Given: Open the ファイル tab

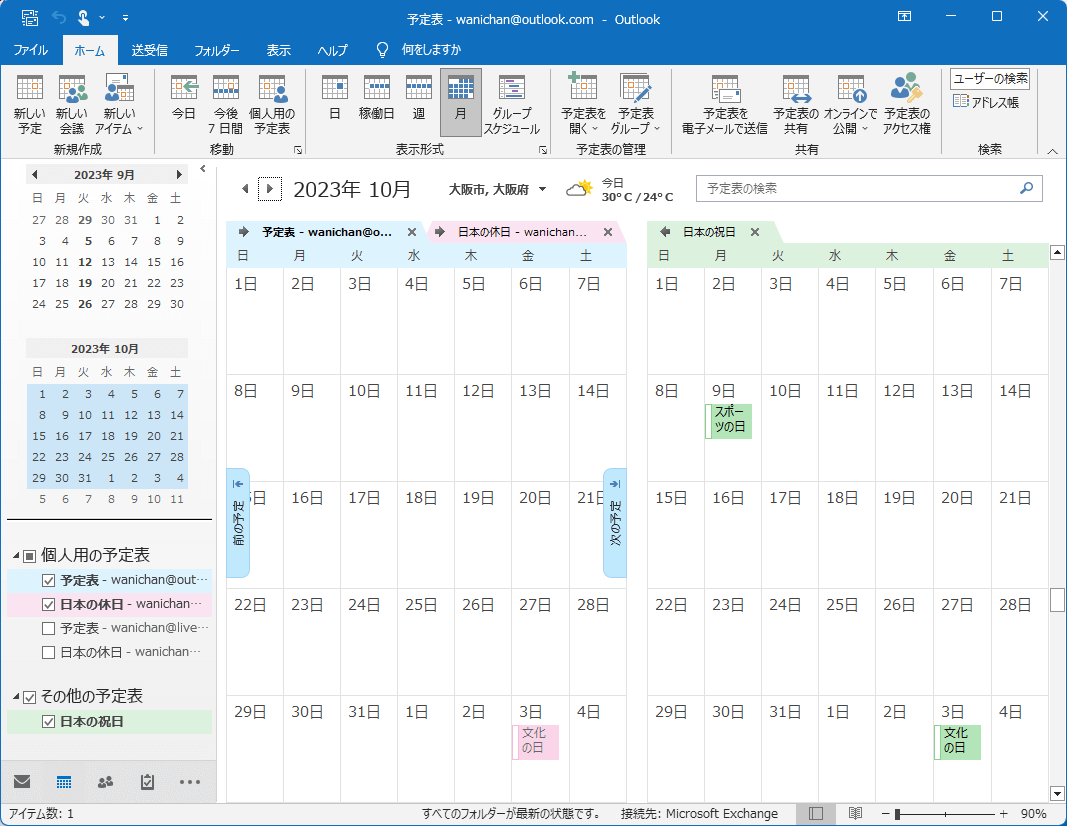Looking at the screenshot, I should [31, 50].
